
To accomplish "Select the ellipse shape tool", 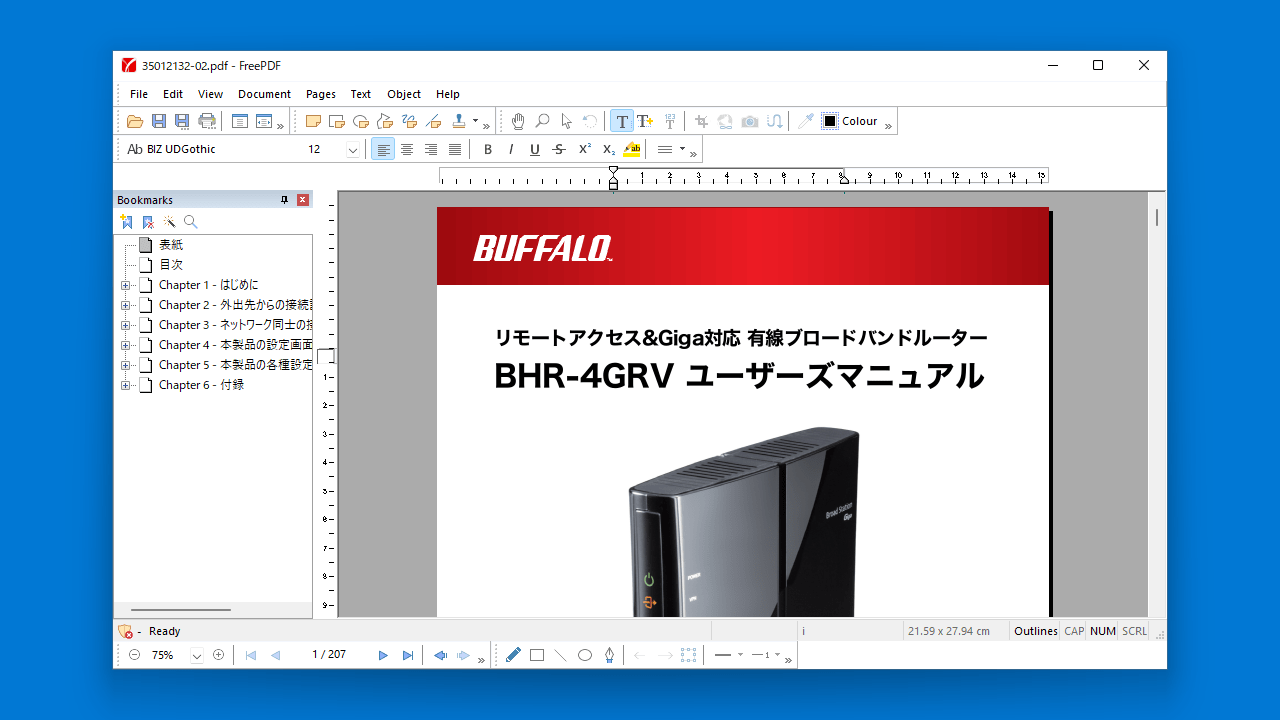I will coord(585,655).
